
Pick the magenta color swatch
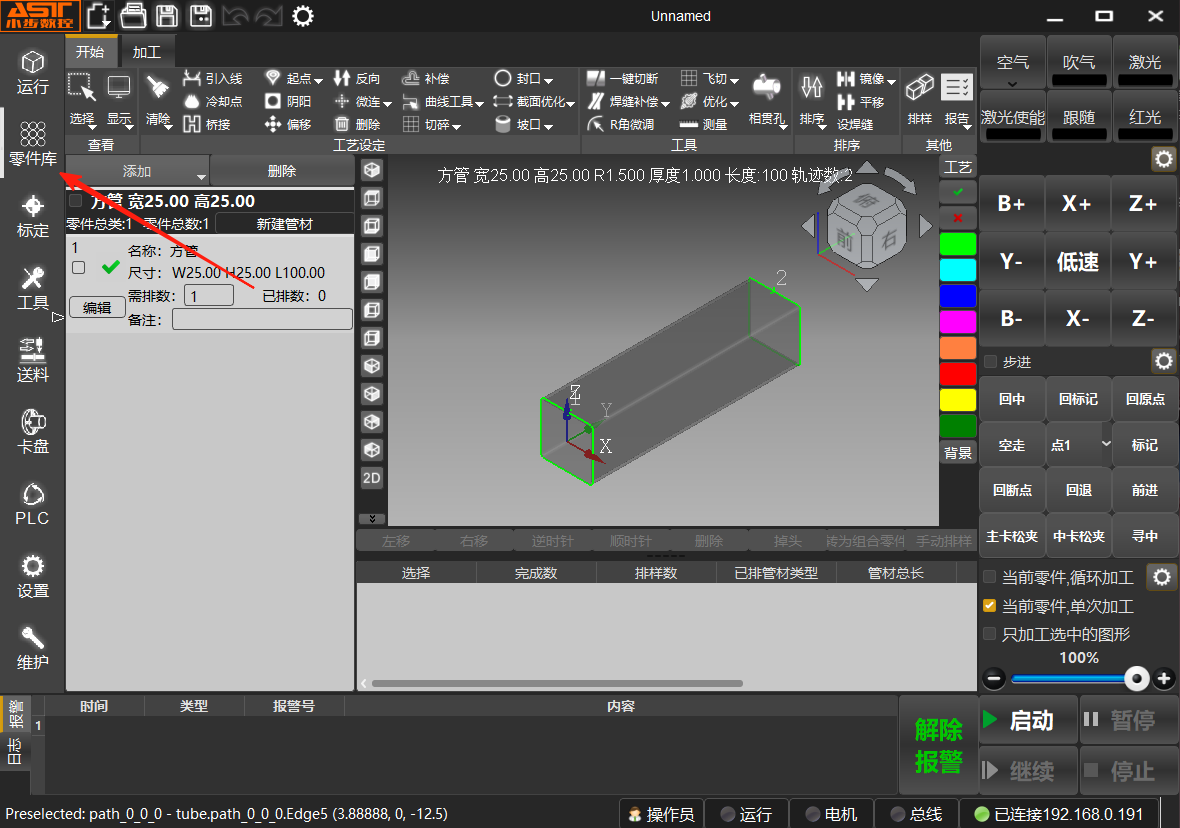pos(957,321)
